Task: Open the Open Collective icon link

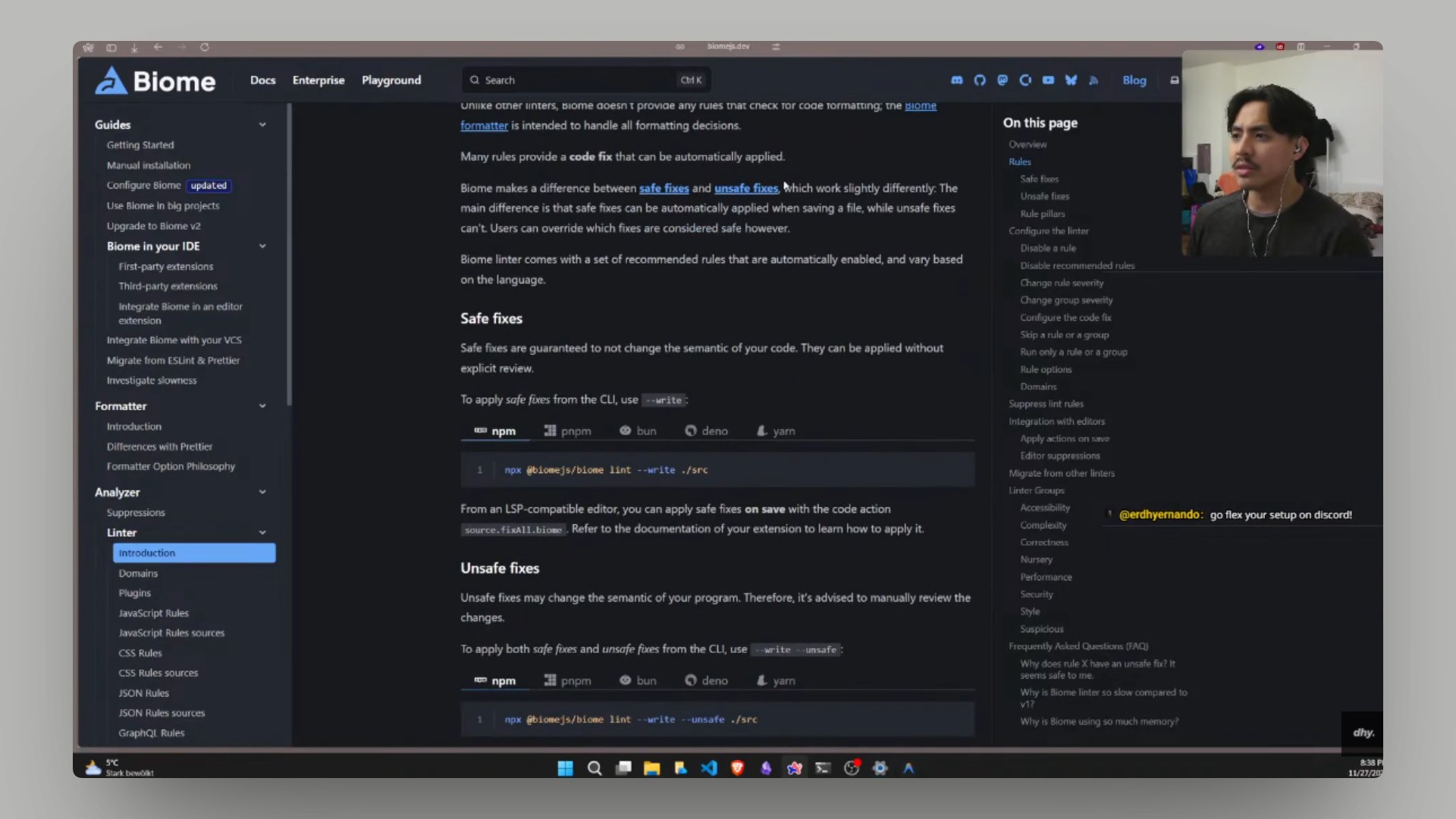Action: 1025,80
